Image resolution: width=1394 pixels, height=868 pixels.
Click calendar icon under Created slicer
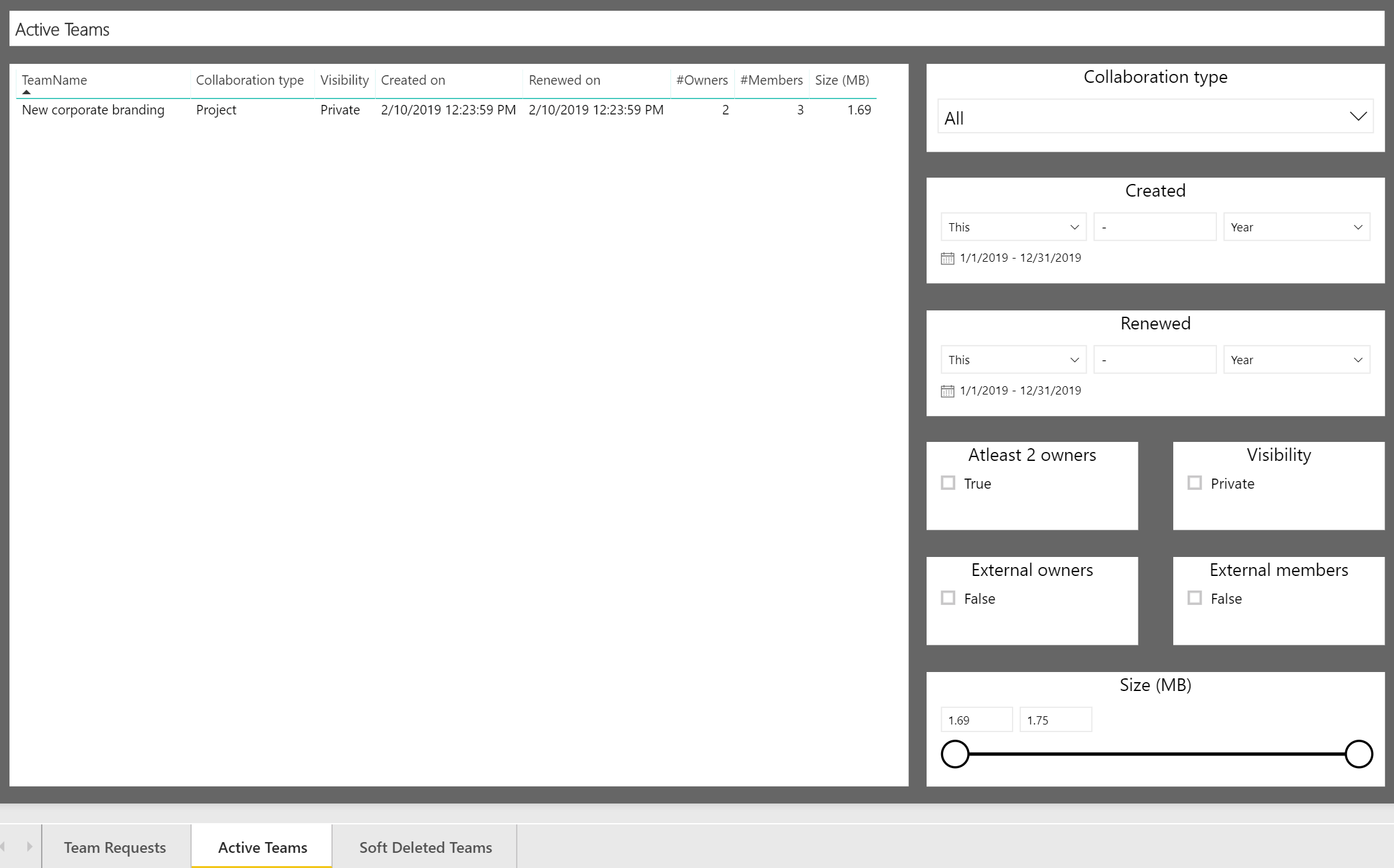tap(947, 258)
